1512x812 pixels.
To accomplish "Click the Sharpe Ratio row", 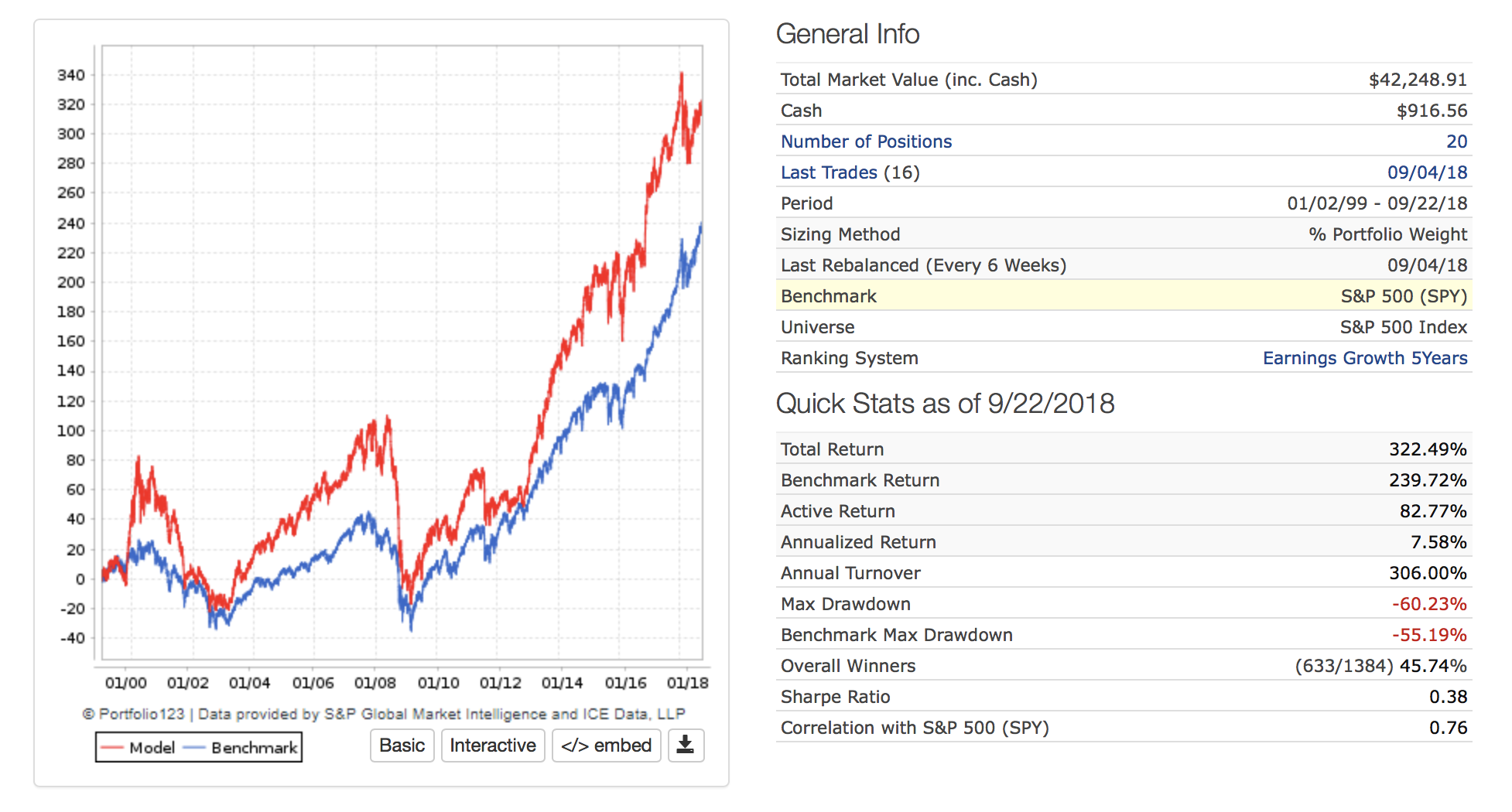I will (x=1123, y=697).
